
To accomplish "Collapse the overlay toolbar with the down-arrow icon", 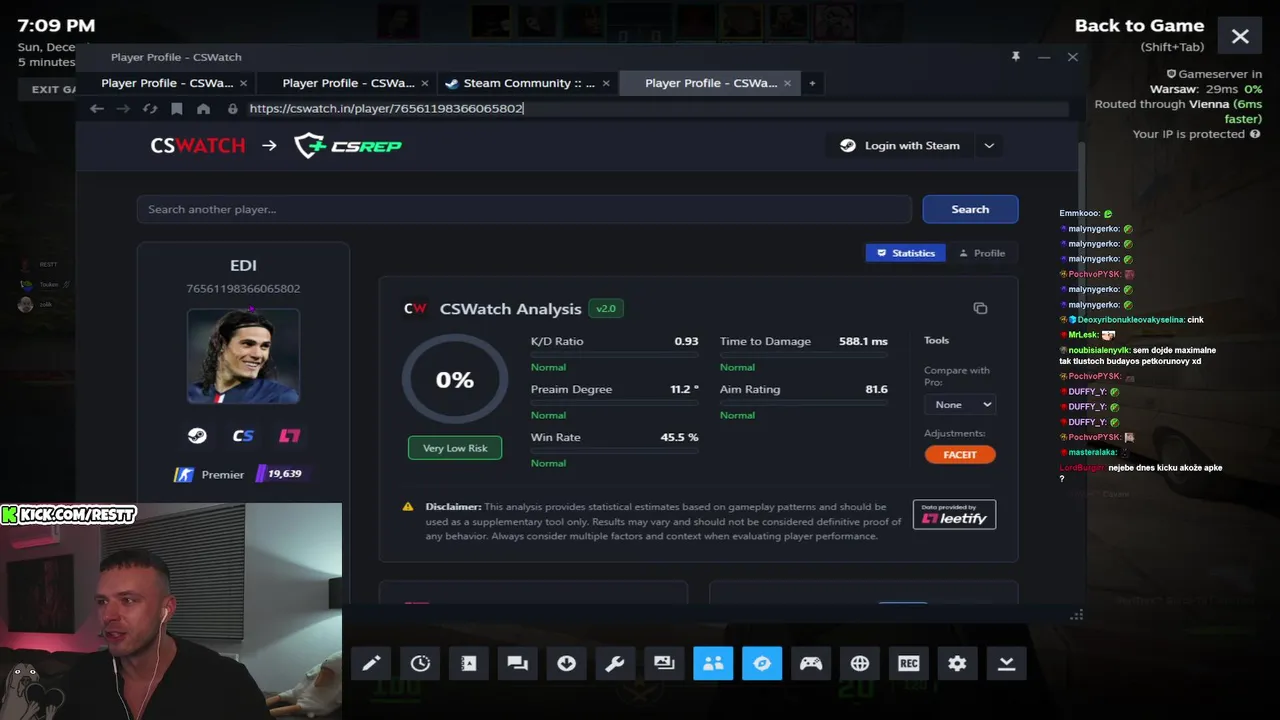I will 1007,663.
